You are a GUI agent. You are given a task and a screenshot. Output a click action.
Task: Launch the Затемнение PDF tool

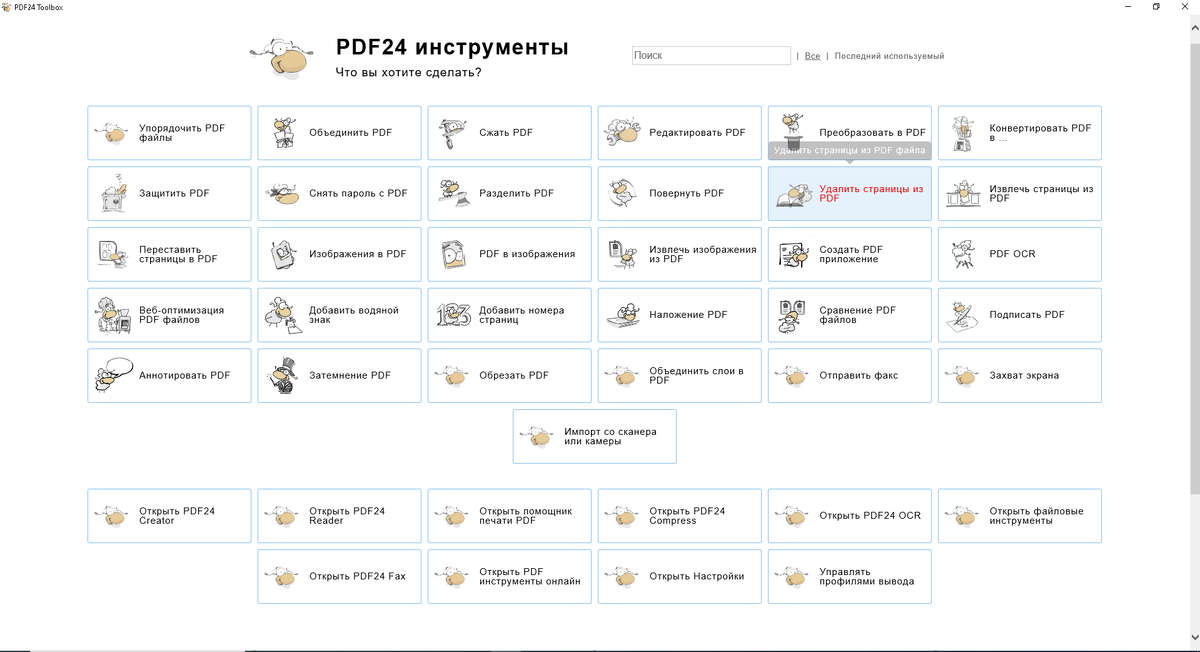[339, 376]
